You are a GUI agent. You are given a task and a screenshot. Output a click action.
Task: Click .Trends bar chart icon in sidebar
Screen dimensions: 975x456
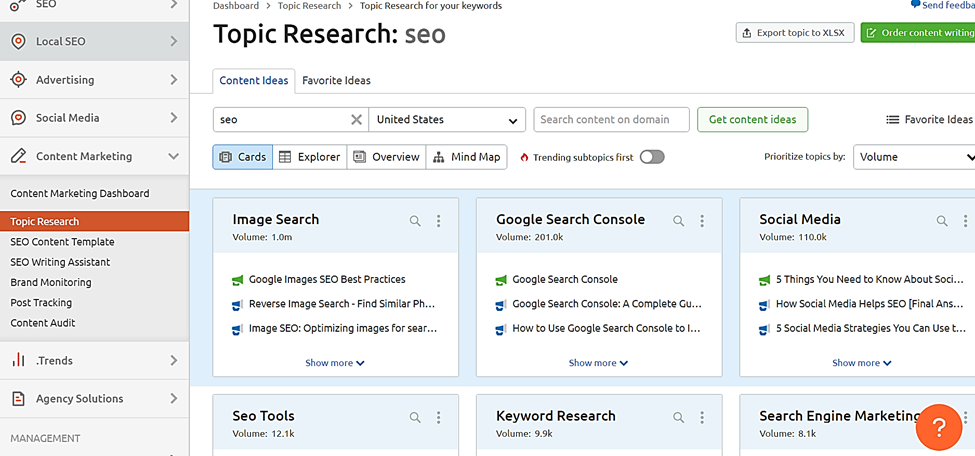(19, 360)
